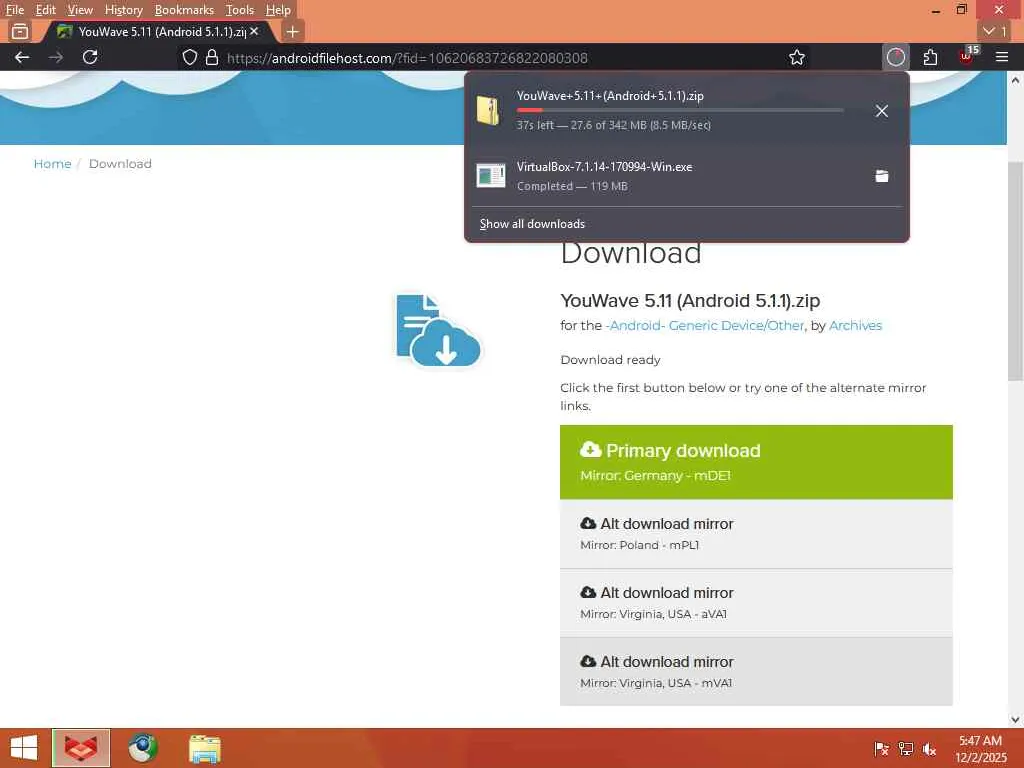
Task: Click the scrollbar down arrow
Action: coord(1015,720)
